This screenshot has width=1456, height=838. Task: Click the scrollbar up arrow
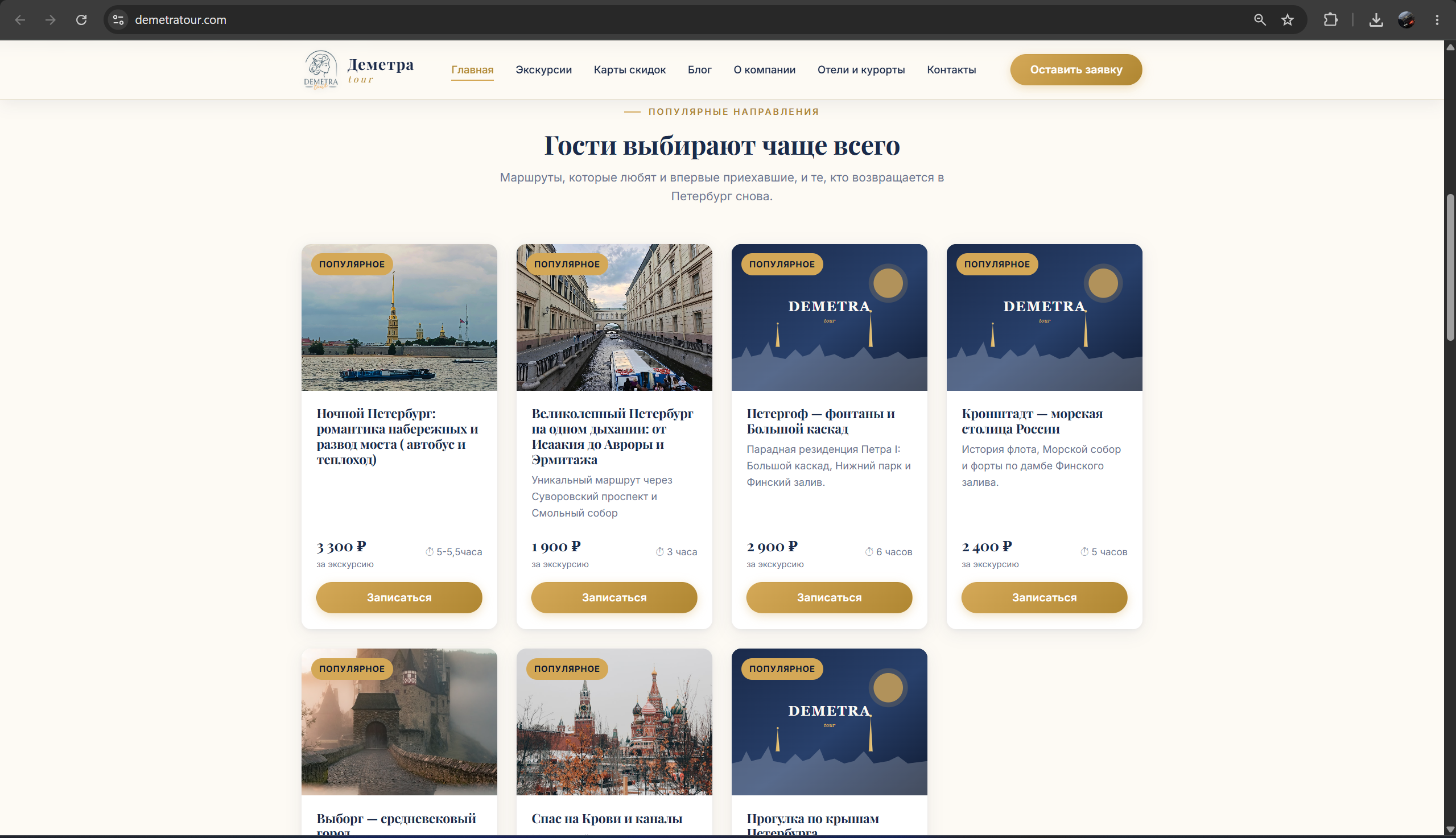(1450, 47)
